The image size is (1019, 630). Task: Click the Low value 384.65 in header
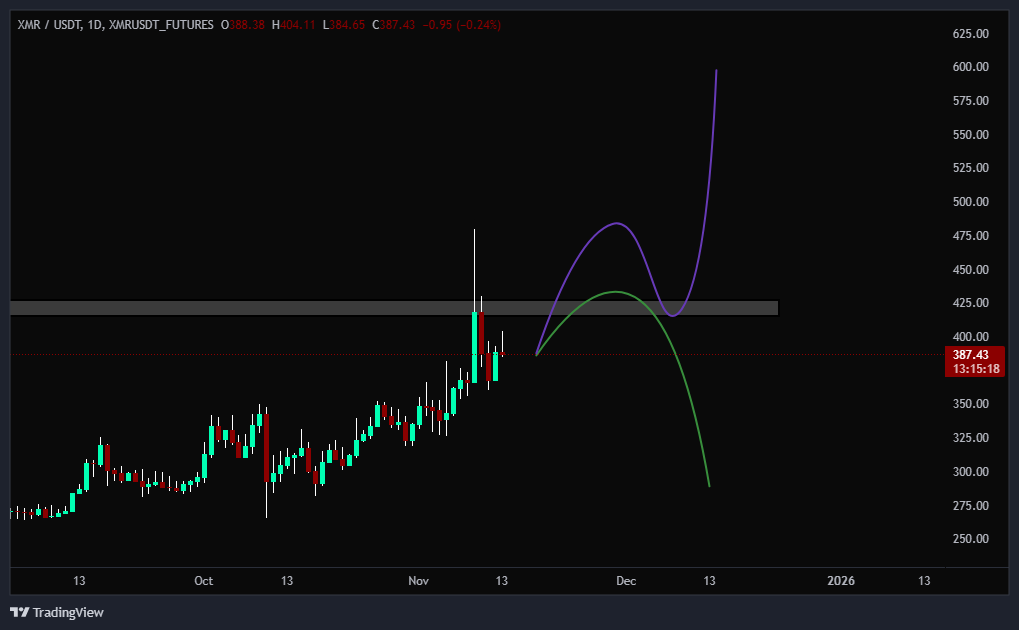(346, 25)
